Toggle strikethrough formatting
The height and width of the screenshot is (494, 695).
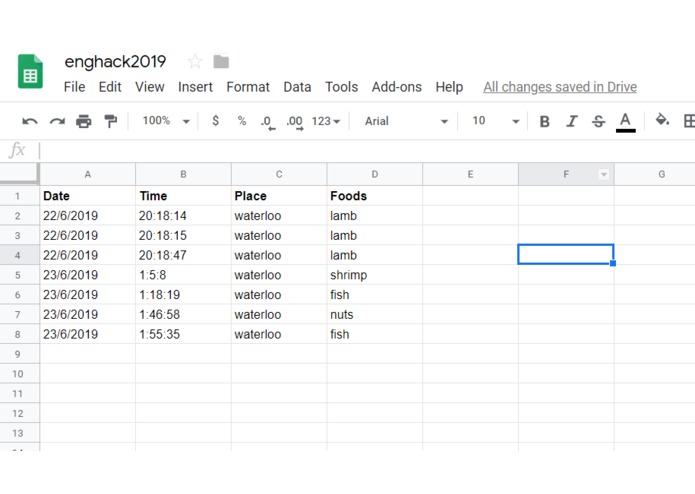click(x=598, y=121)
